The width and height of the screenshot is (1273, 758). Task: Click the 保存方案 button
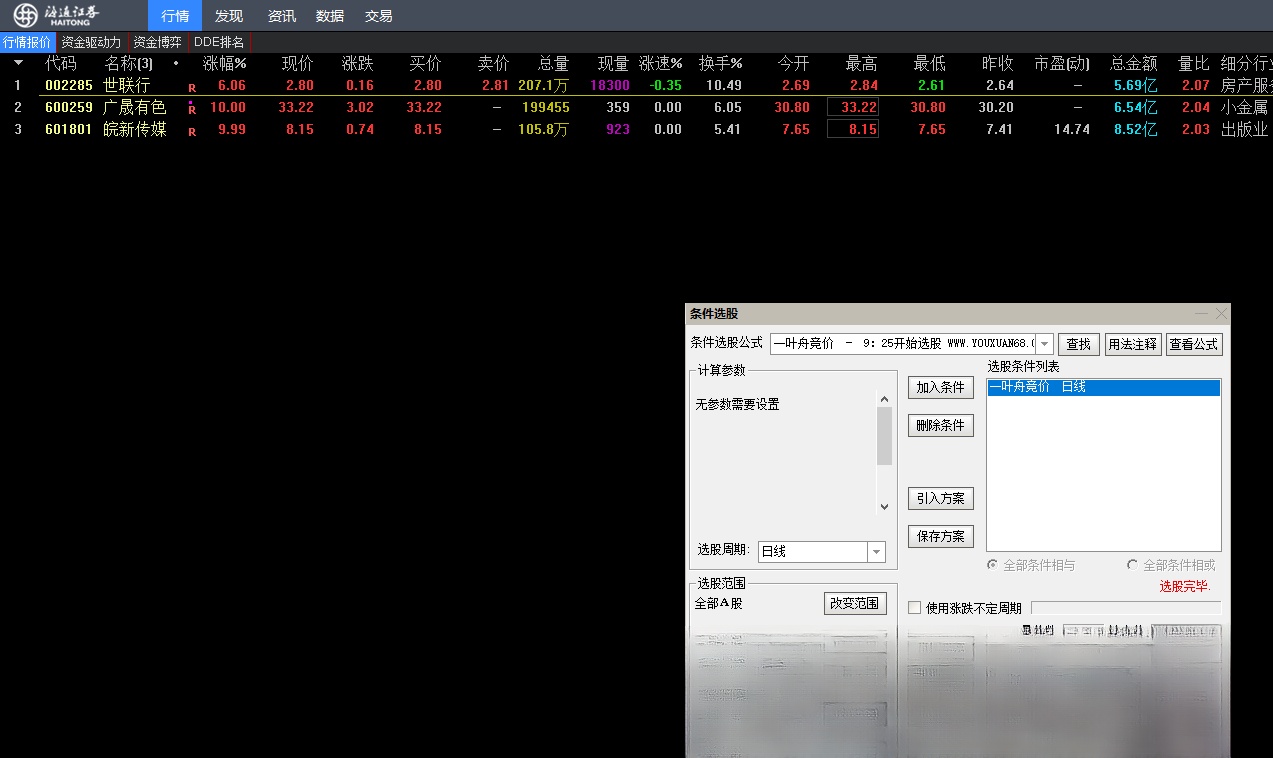[939, 536]
